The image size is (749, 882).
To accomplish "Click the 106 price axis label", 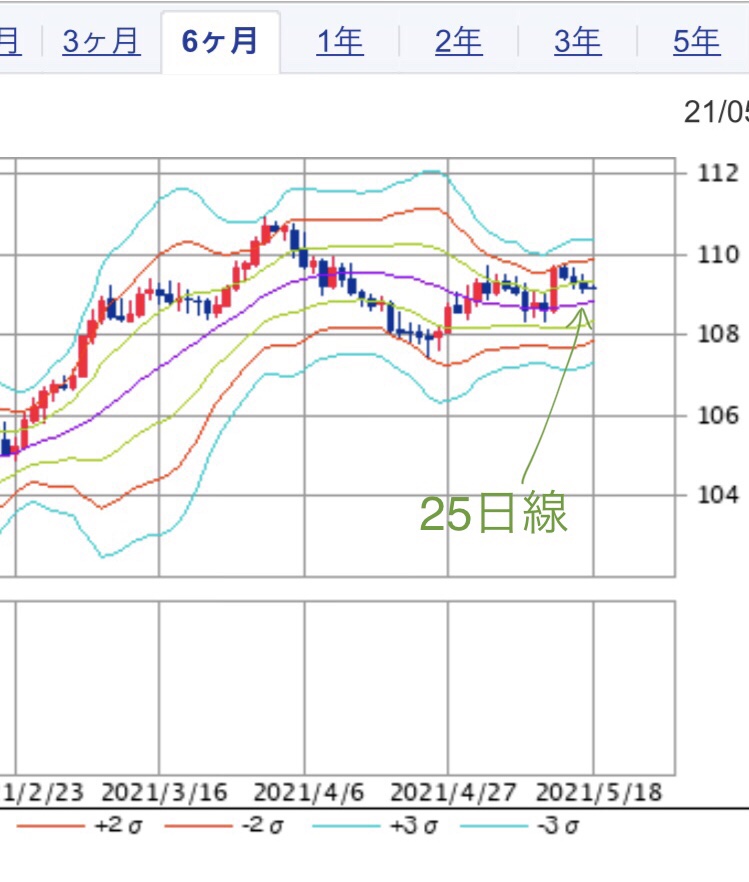I will coord(718,416).
